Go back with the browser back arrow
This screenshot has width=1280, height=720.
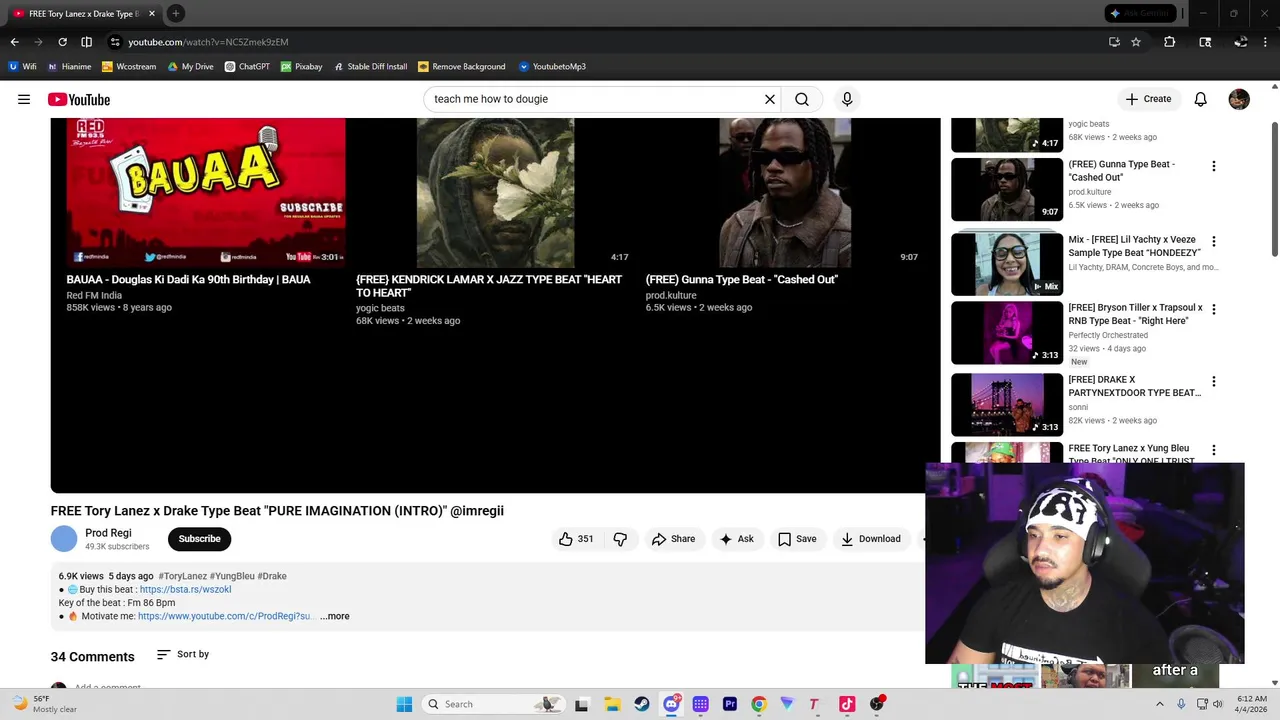14,42
